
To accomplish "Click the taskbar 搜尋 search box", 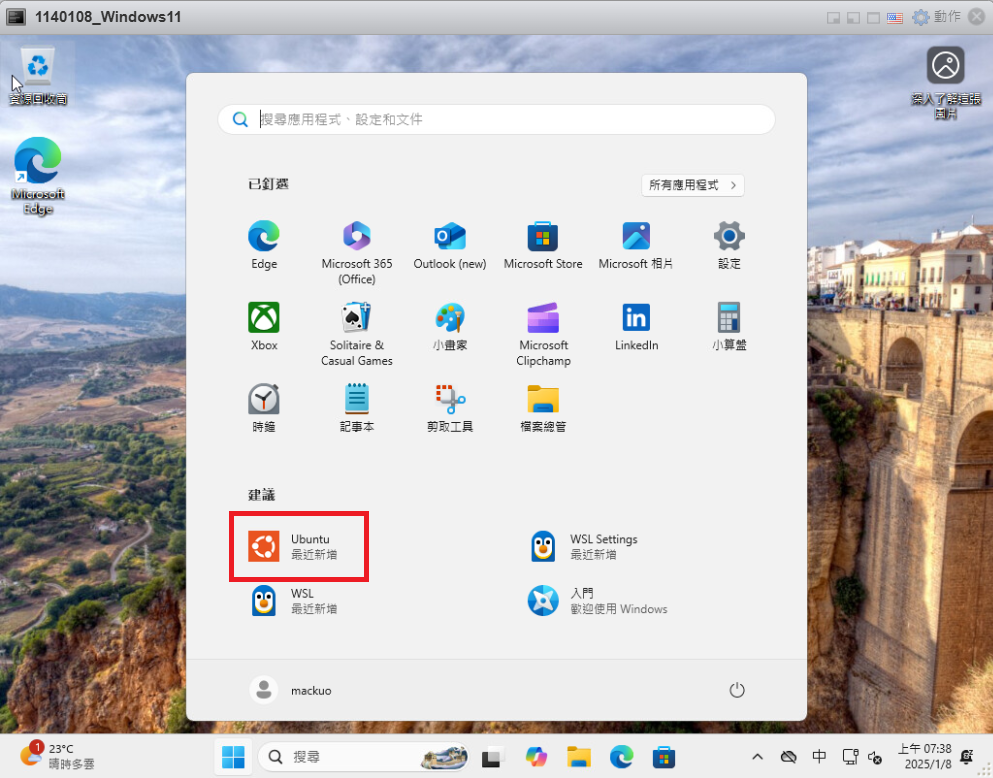I will point(363,756).
